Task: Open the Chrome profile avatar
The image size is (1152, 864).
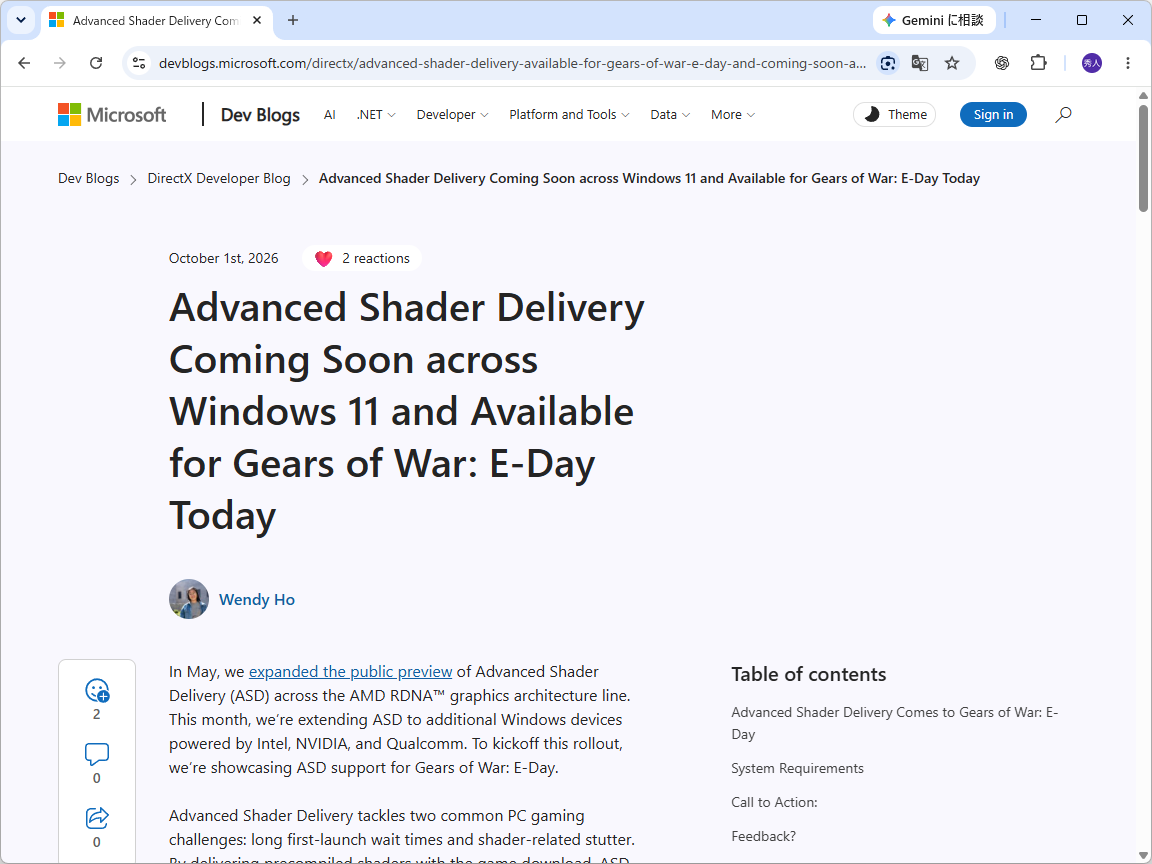Action: [1091, 63]
